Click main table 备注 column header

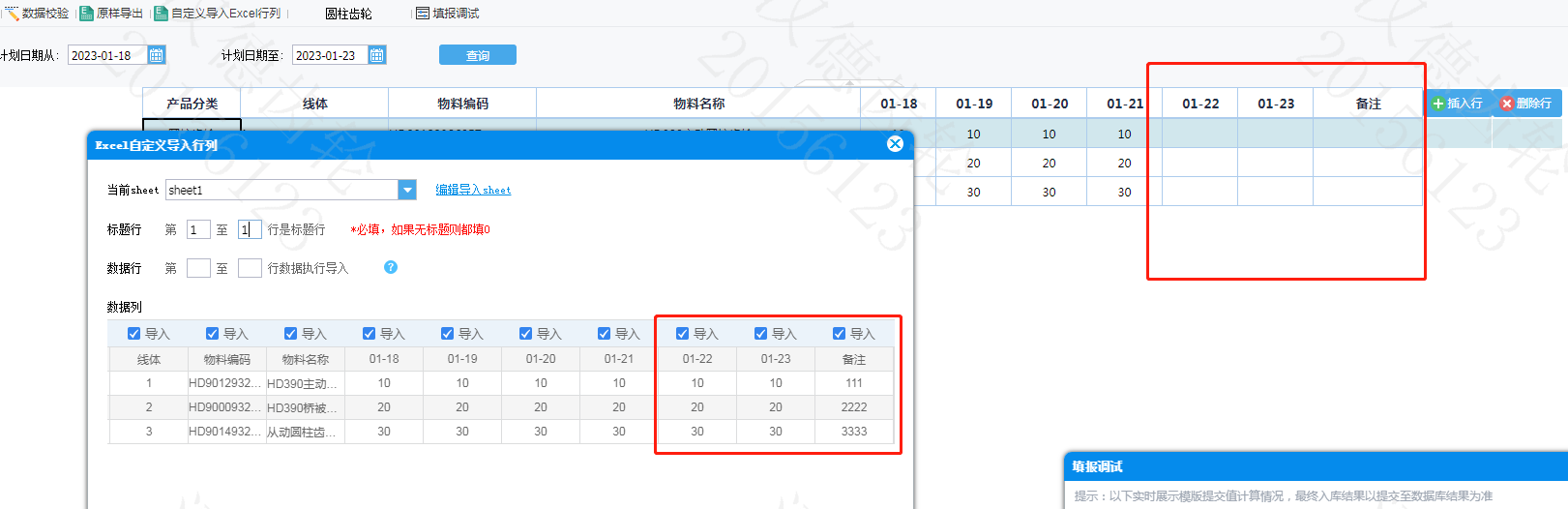pos(1368,104)
